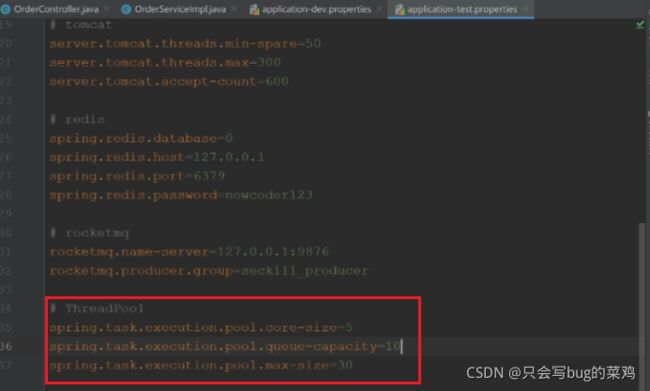Viewport: 650px width, 391px height.
Task: Close the OrderServiceImpl.java tab
Action: [x=234, y=9]
